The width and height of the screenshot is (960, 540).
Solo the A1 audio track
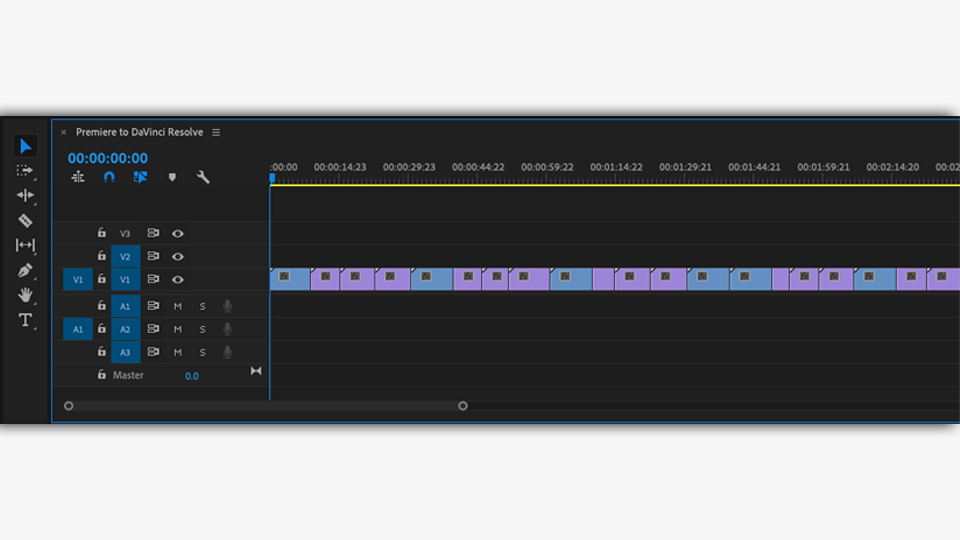point(203,306)
